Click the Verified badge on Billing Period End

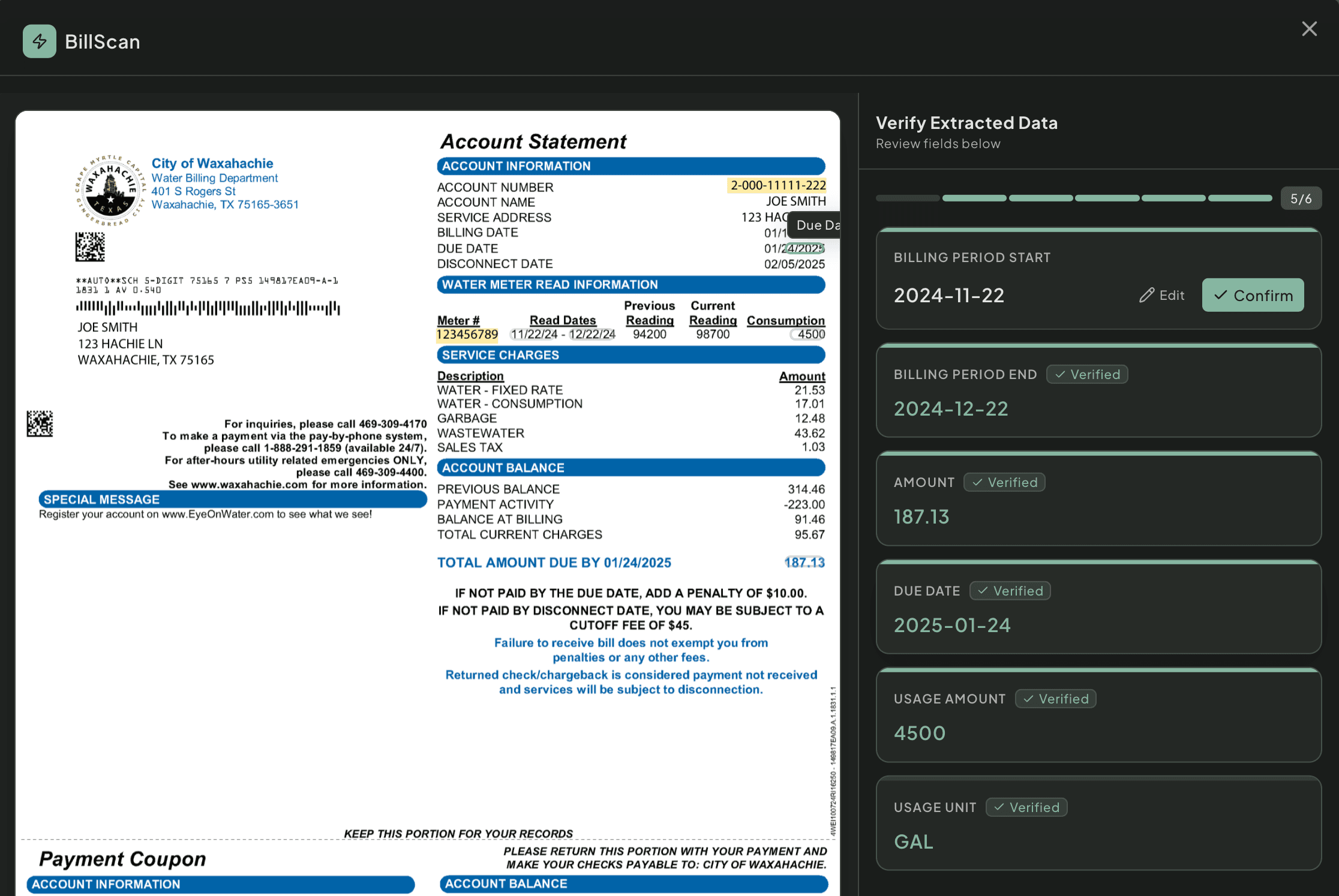pyautogui.click(x=1087, y=374)
